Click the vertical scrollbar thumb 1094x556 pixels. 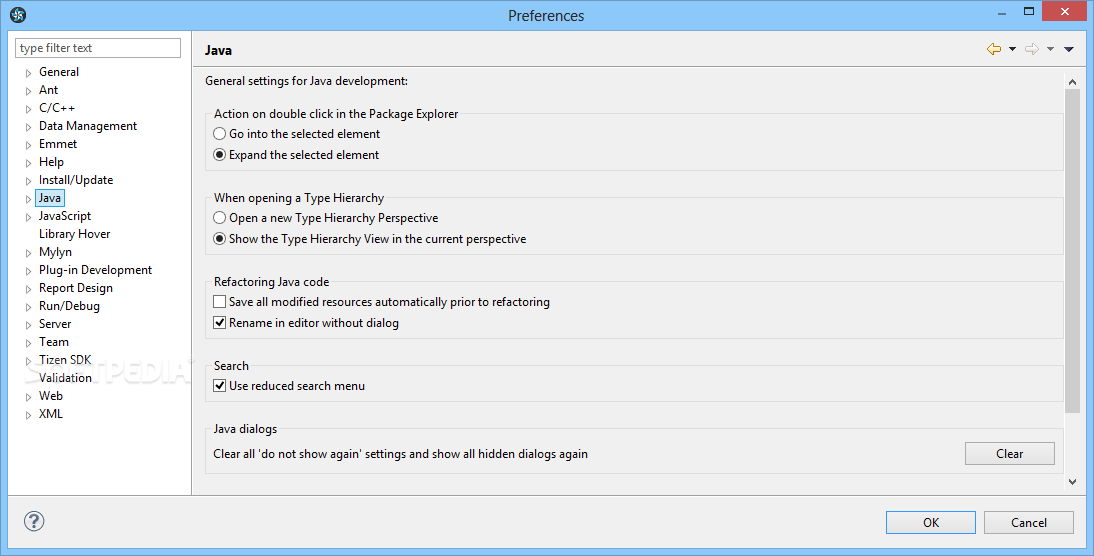click(x=1072, y=250)
